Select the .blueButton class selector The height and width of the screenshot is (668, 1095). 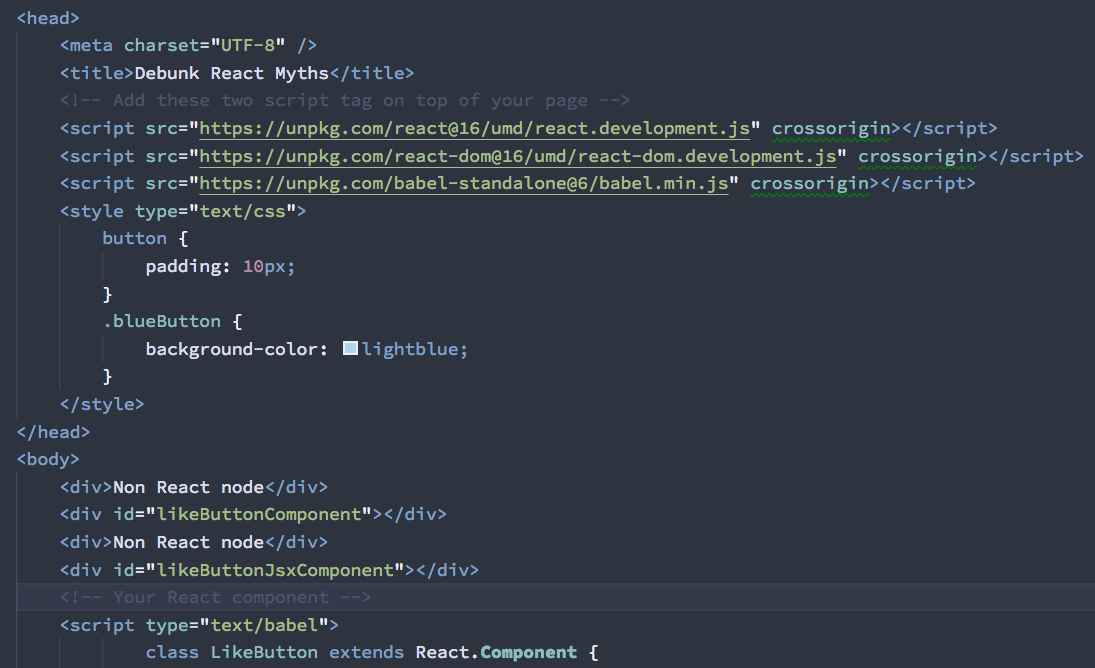[x=162, y=320]
